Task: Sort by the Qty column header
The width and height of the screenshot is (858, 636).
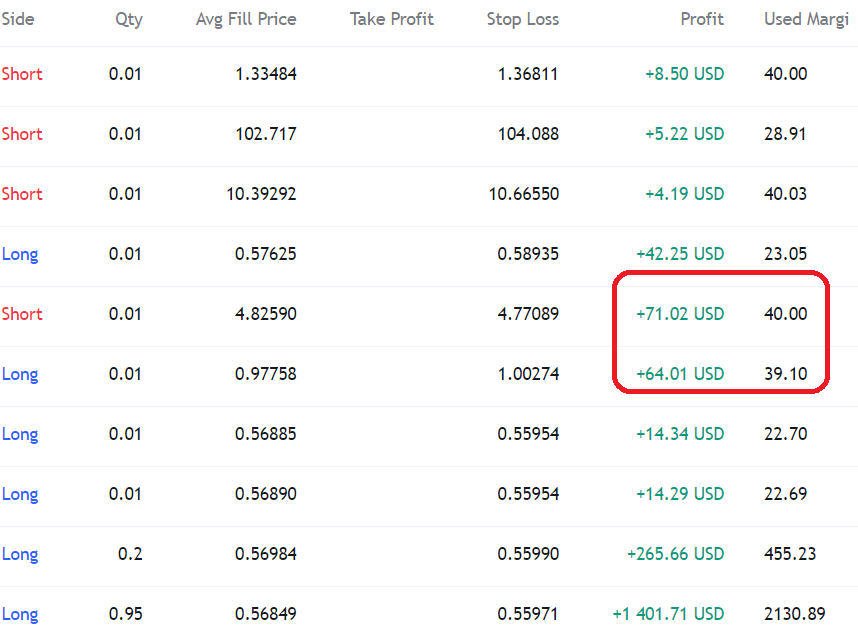Action: click(129, 20)
